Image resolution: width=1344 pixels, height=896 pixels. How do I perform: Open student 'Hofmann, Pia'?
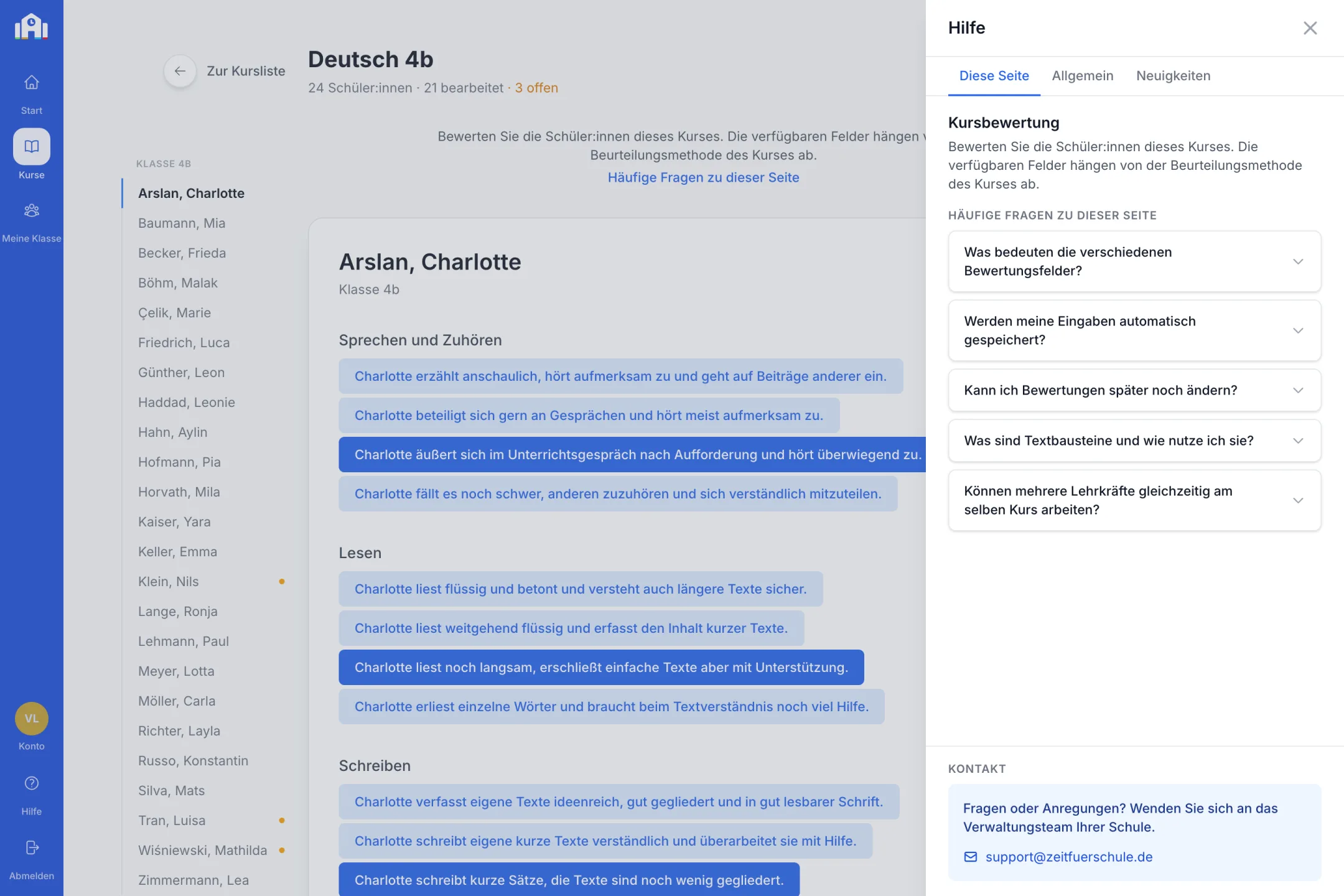coord(208,462)
